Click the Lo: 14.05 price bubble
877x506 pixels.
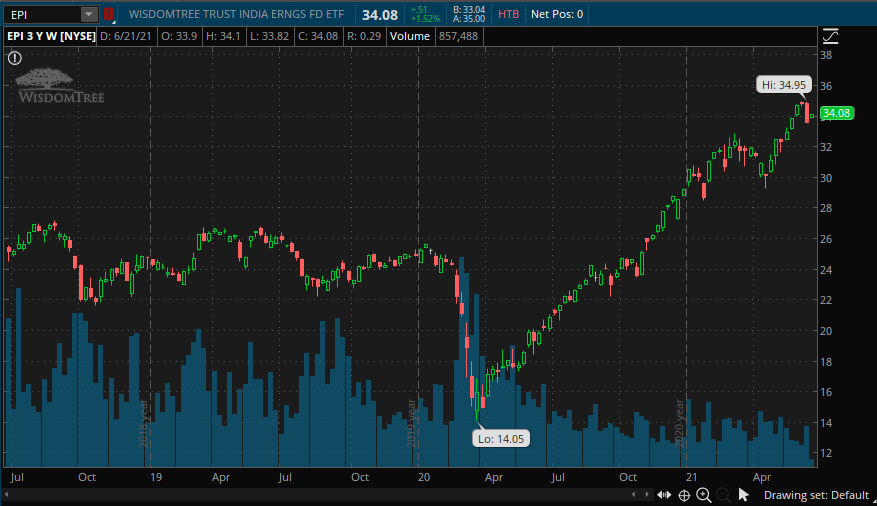click(x=501, y=439)
